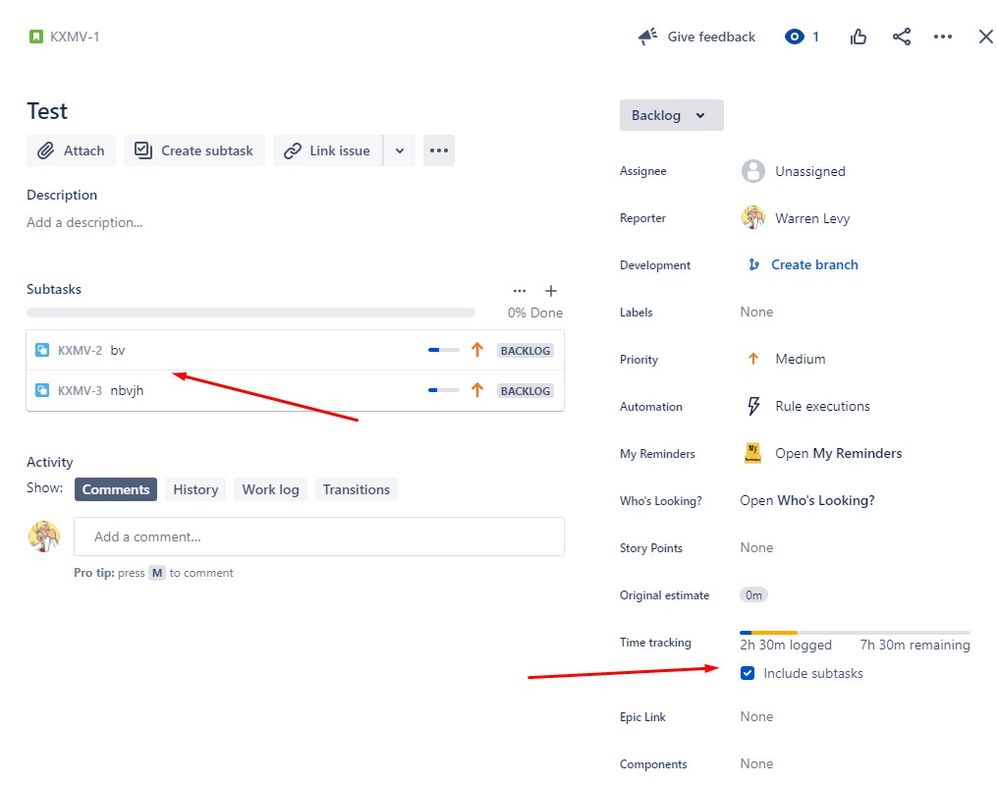
Task: Click the thumbs-up vote icon
Action: tap(858, 37)
